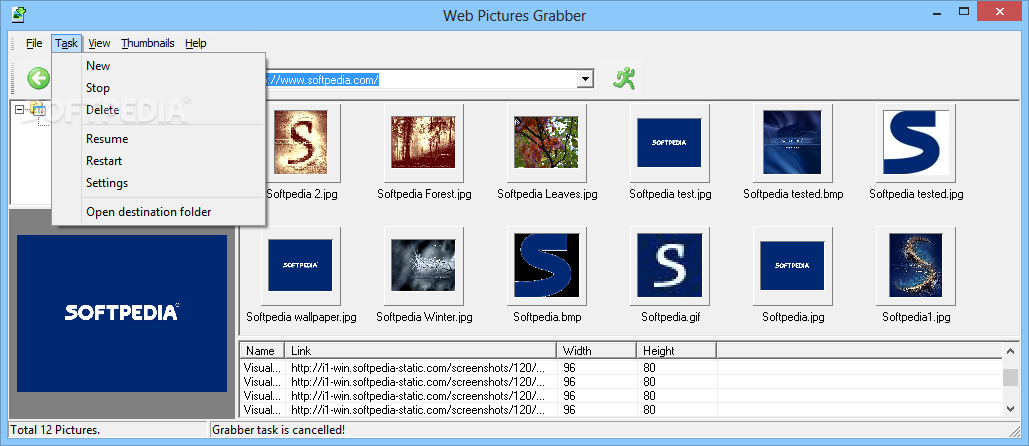The width and height of the screenshot is (1029, 446).
Task: Open the Thumbnails menu
Action: tap(148, 43)
